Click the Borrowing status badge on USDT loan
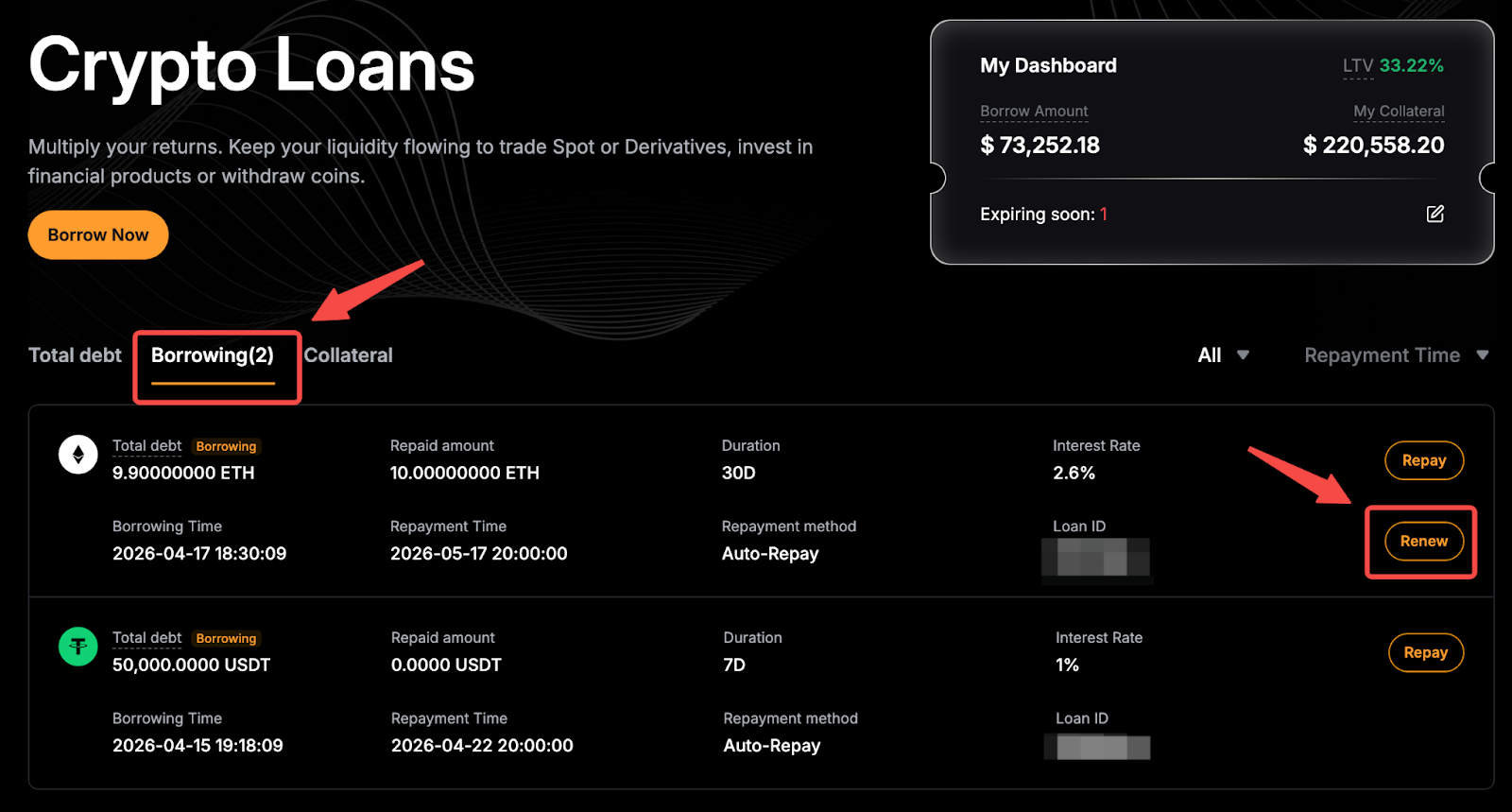This screenshot has height=812, width=1512. (x=226, y=639)
